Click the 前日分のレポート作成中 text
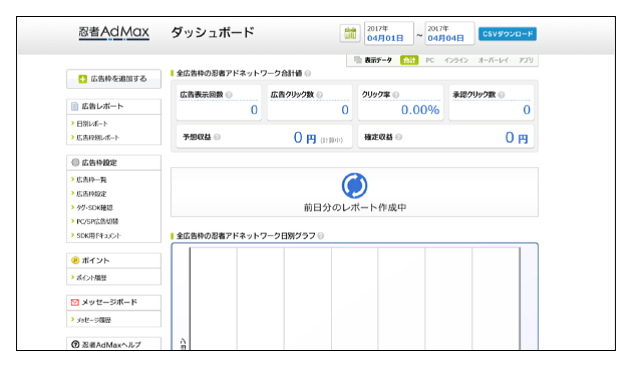 point(355,207)
